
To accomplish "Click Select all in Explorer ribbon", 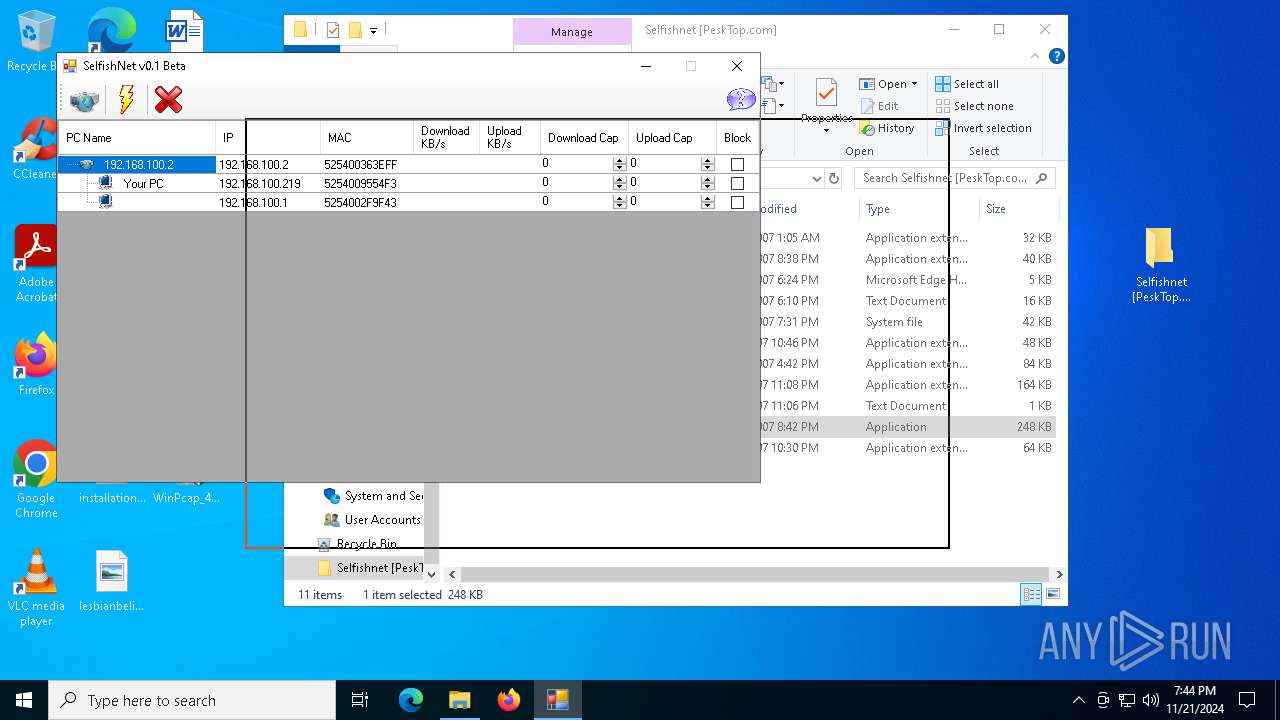I will 967,84.
